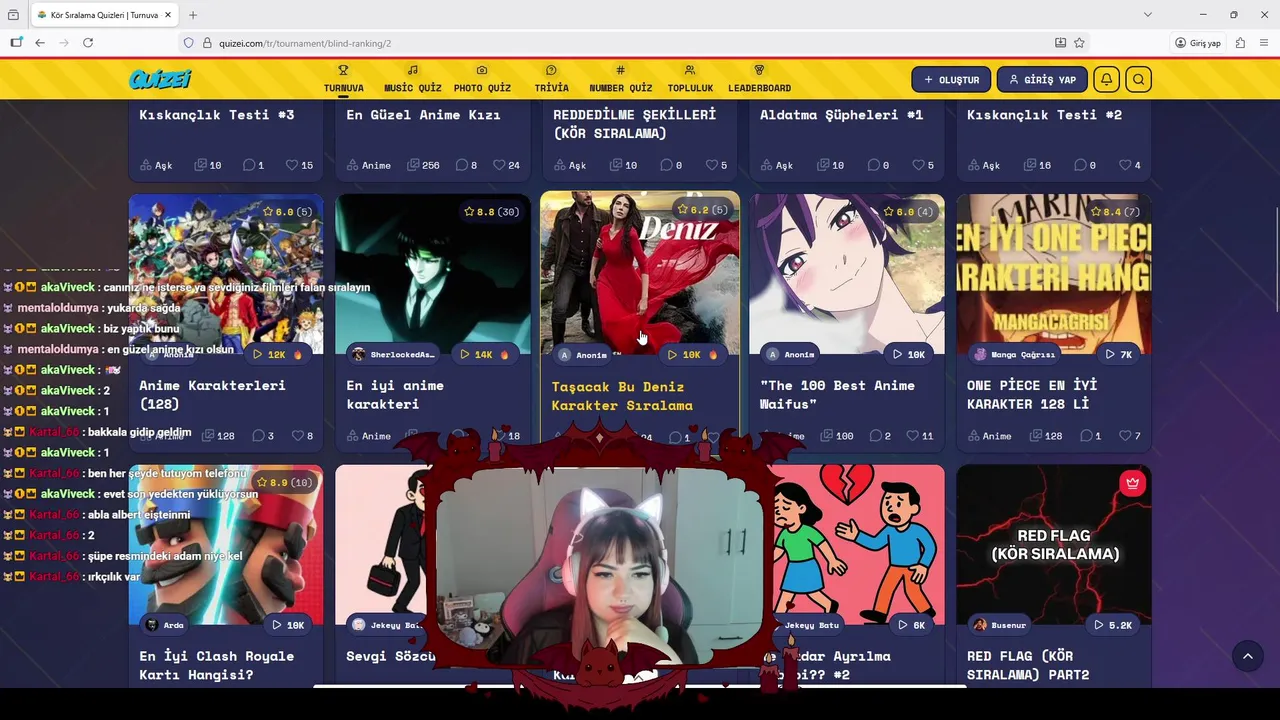The image size is (1280, 720).
Task: Click SherlockedAs author avatar
Action: [358, 354]
